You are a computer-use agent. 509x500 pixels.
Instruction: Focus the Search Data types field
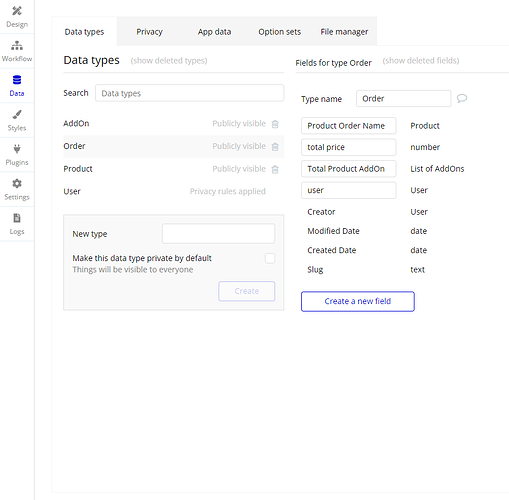click(x=189, y=93)
